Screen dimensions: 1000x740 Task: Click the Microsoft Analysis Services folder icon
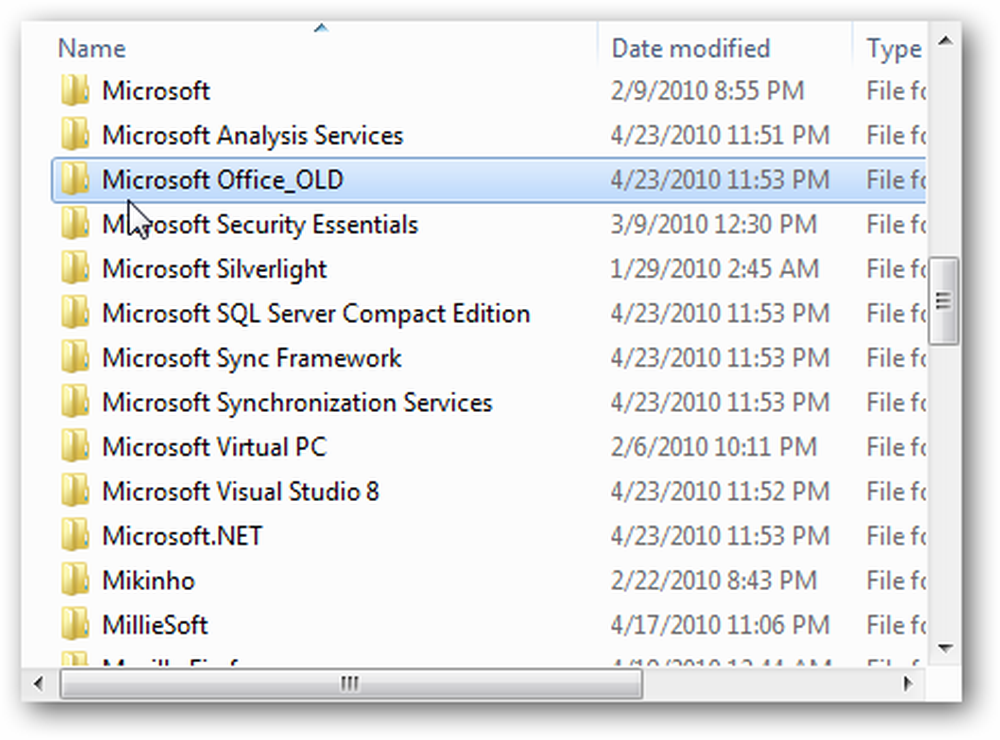[x=75, y=135]
